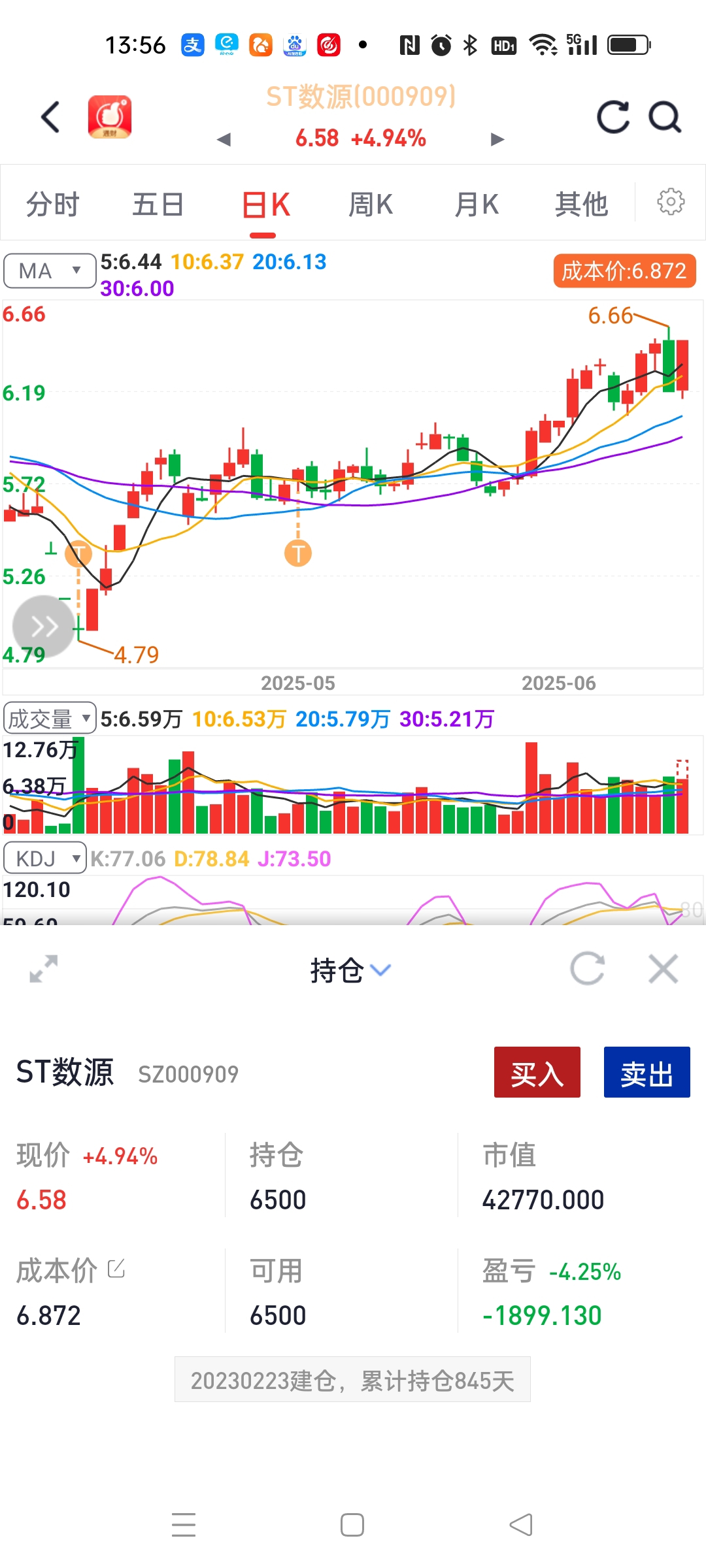Image resolution: width=706 pixels, height=1568 pixels.
Task: Tap the 可用 6500 value
Action: [x=278, y=1315]
